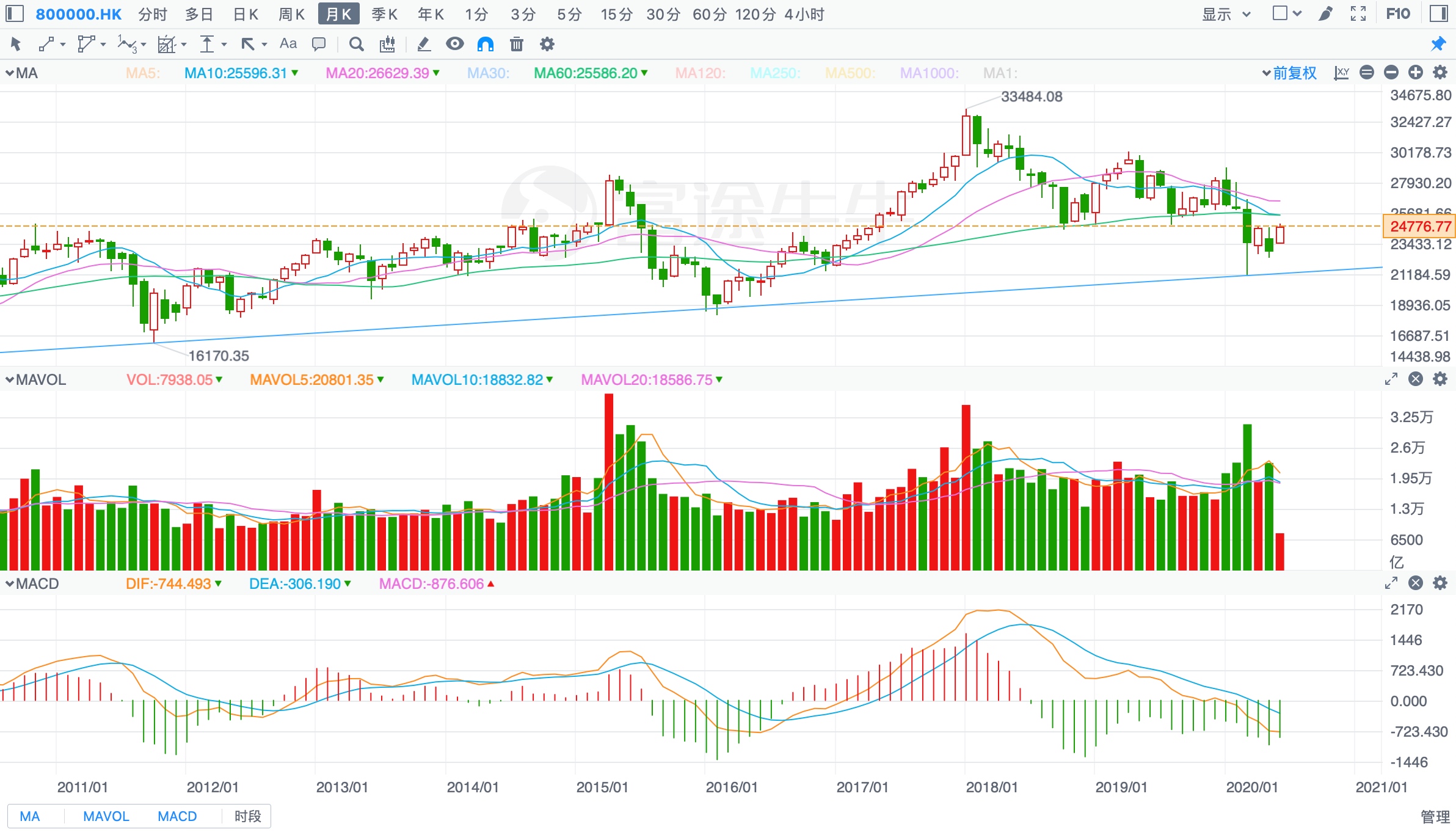Add a comment bubble annotation
1456x832 pixels.
[319, 44]
